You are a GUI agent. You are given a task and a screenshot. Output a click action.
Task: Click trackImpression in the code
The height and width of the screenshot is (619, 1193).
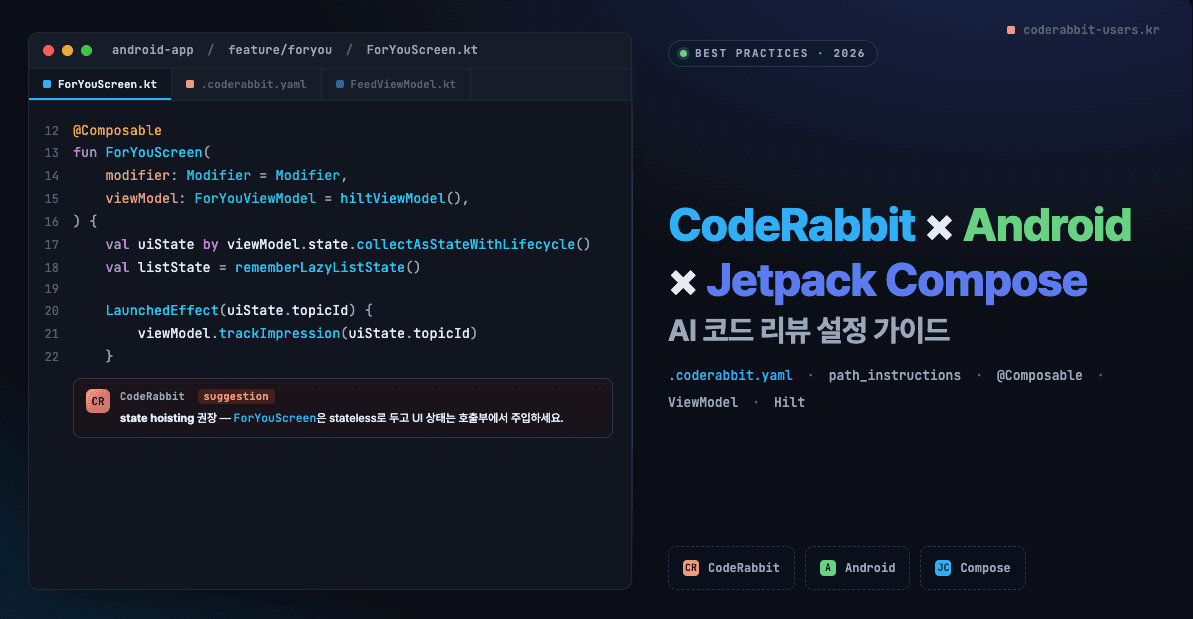click(279, 334)
